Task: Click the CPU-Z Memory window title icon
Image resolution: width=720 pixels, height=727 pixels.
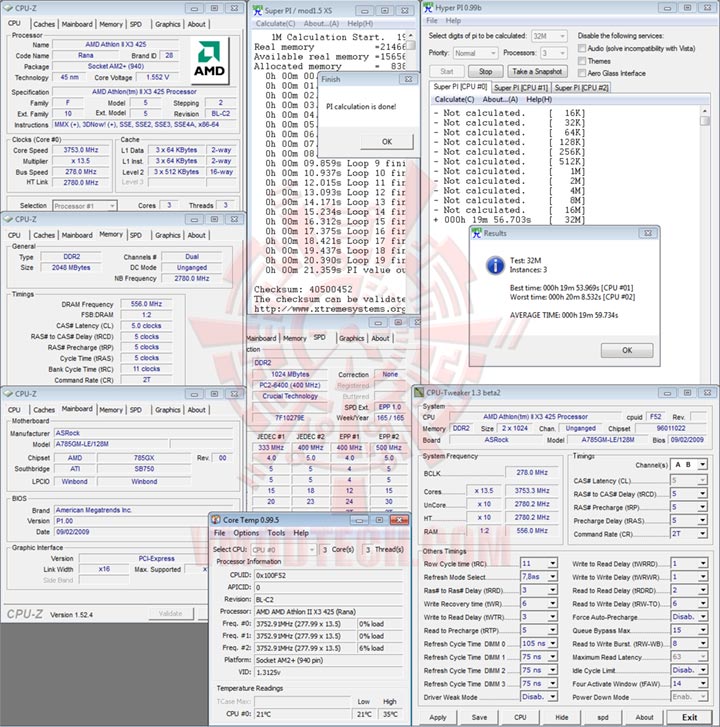Action: point(8,219)
